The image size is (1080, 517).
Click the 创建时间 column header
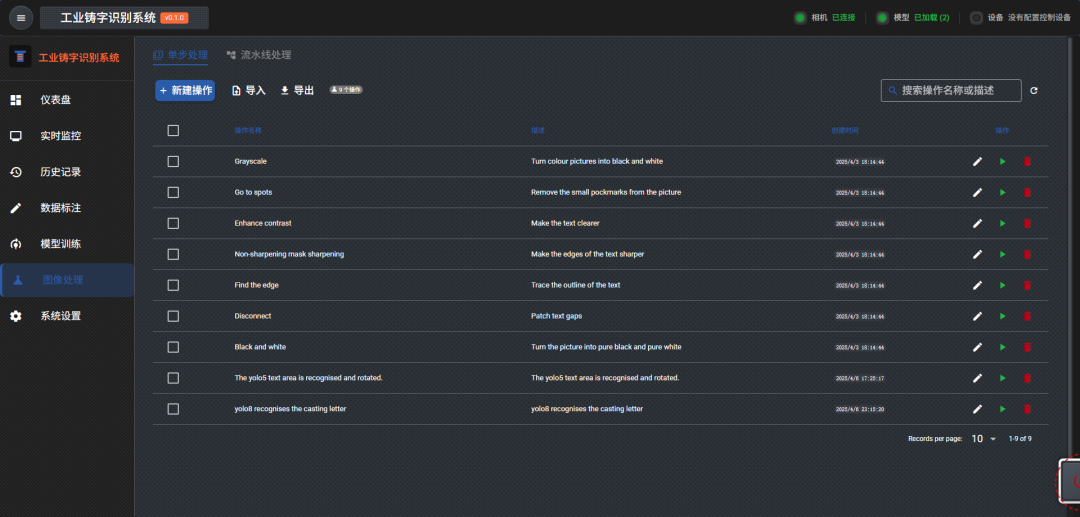(845, 130)
